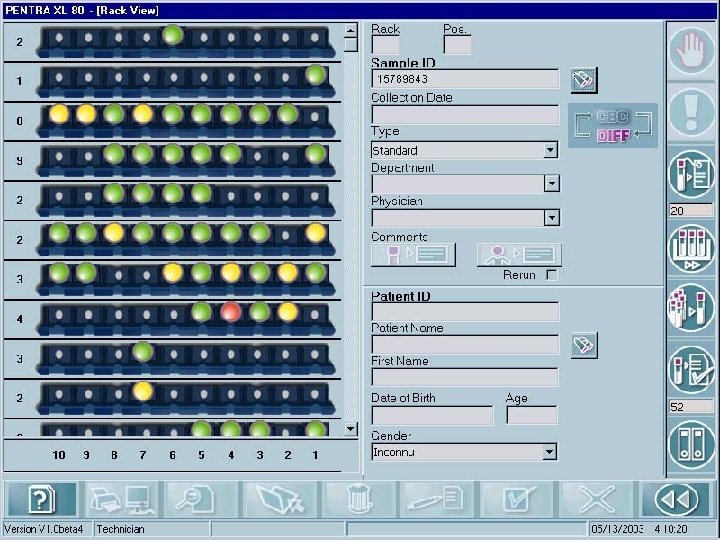Select the green sample in the upper rack 3 row, position 1

[x=316, y=272]
